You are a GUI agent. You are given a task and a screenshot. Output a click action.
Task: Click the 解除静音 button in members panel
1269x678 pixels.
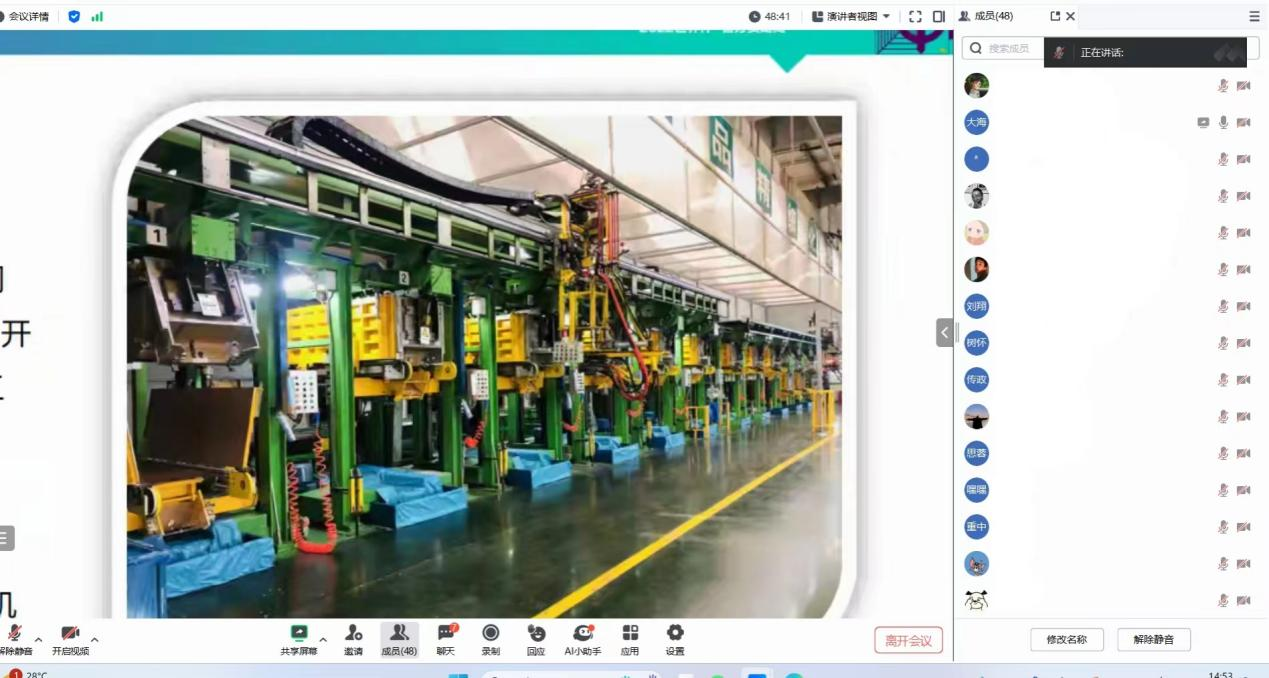pos(1154,639)
